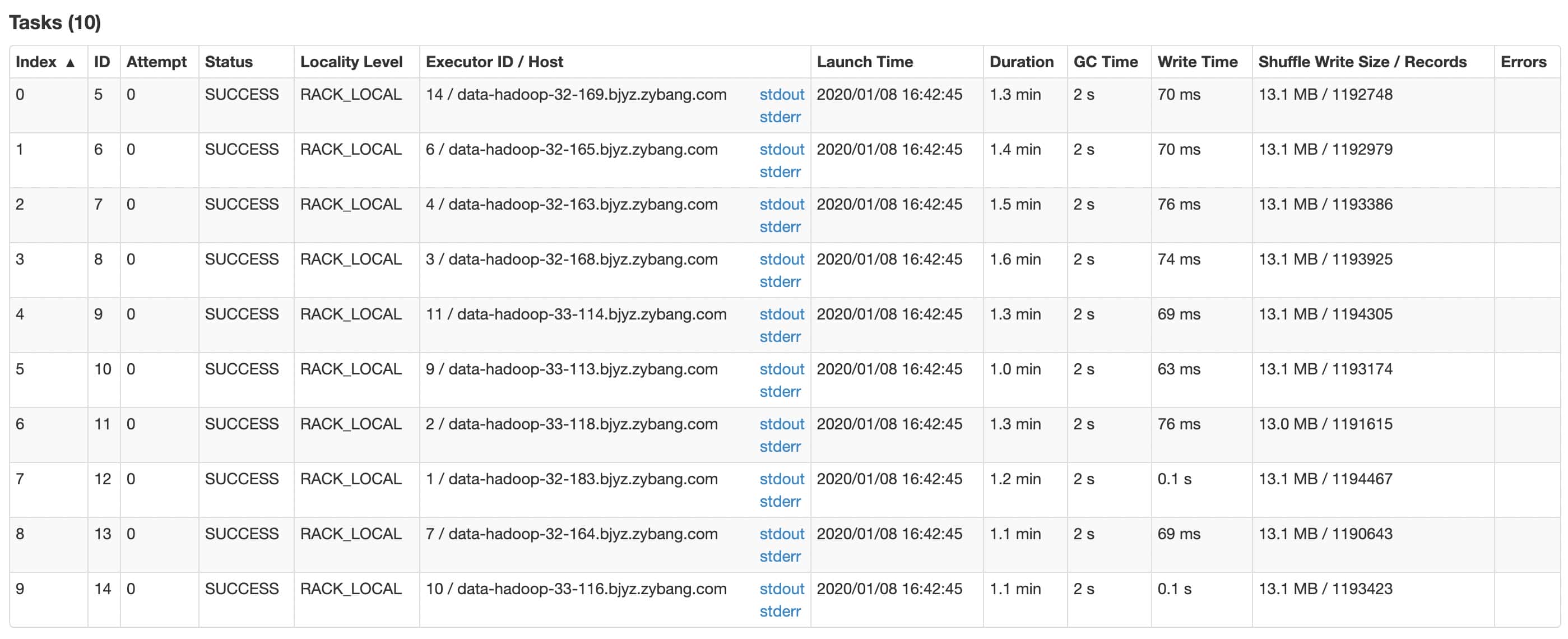The image size is (1568, 639).
Task: Click the Tasks (10) heading
Action: pyautogui.click(x=55, y=23)
